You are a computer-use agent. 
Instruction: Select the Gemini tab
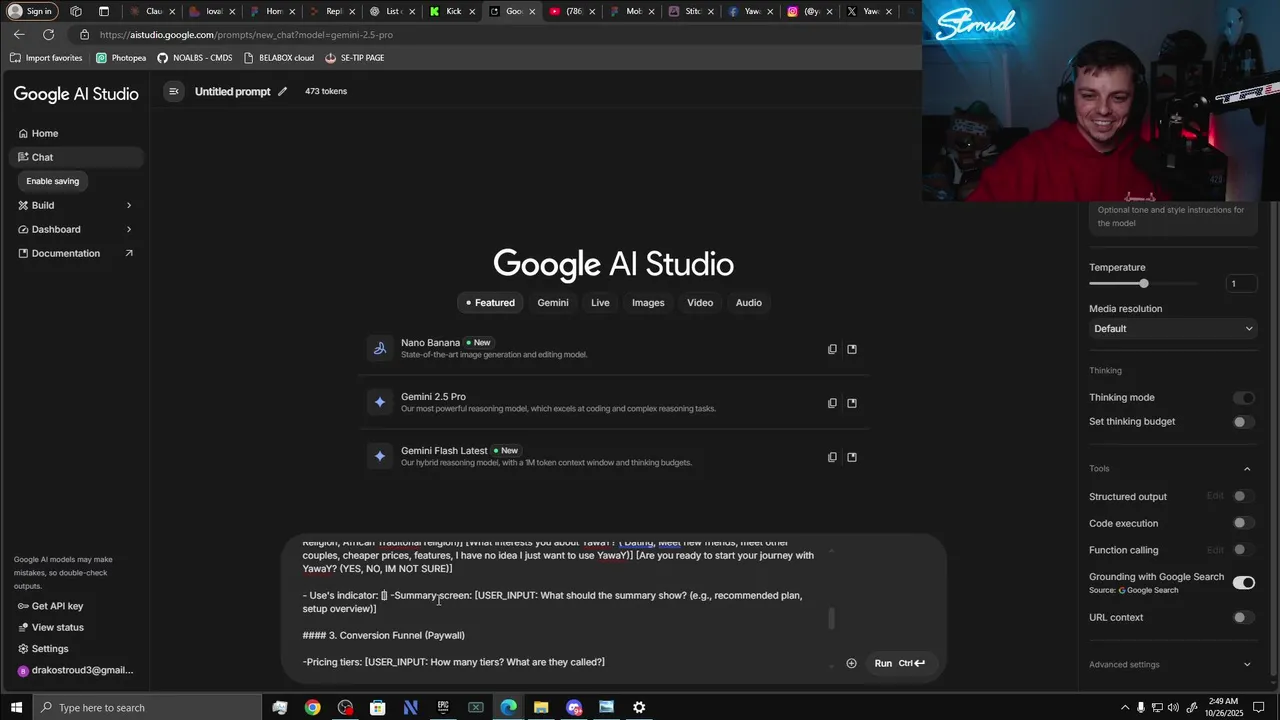(553, 303)
